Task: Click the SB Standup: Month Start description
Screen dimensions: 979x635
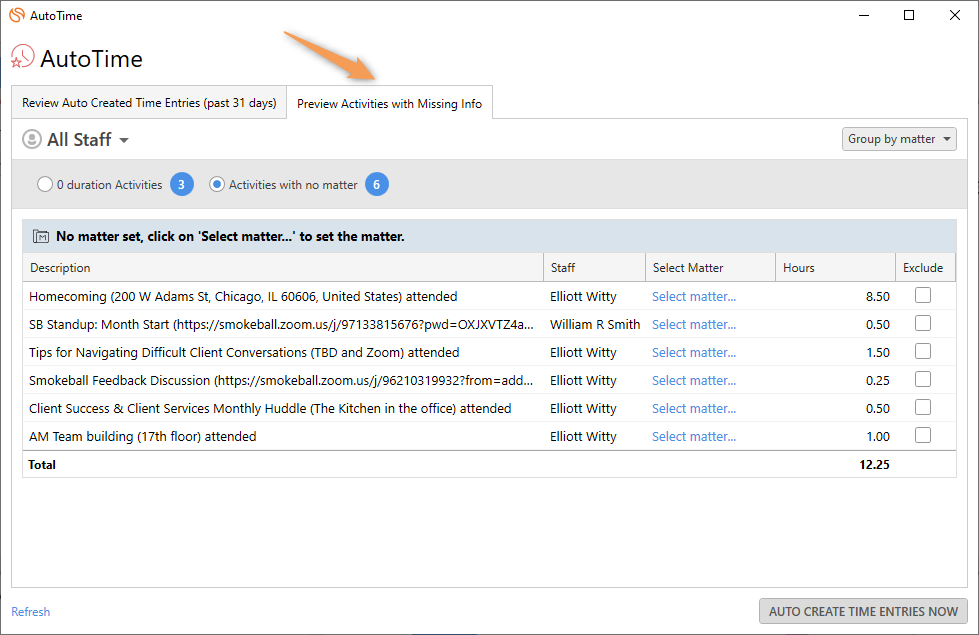Action: [281, 325]
